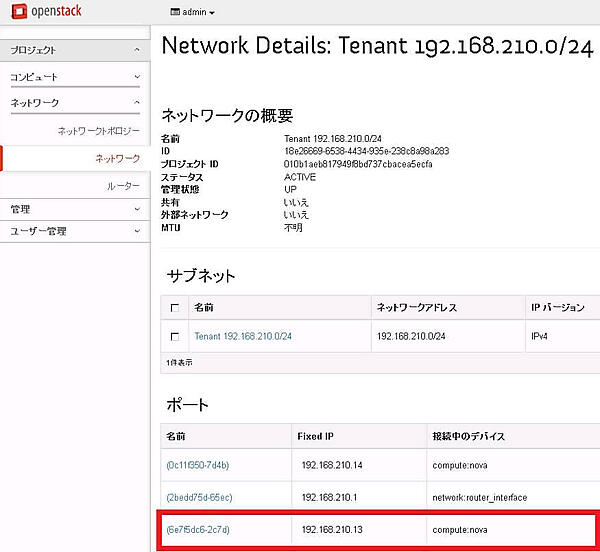Check the Tenant 192.168.210.0/24 subnet row checkbox
The width and height of the screenshot is (600, 552).
(x=175, y=337)
